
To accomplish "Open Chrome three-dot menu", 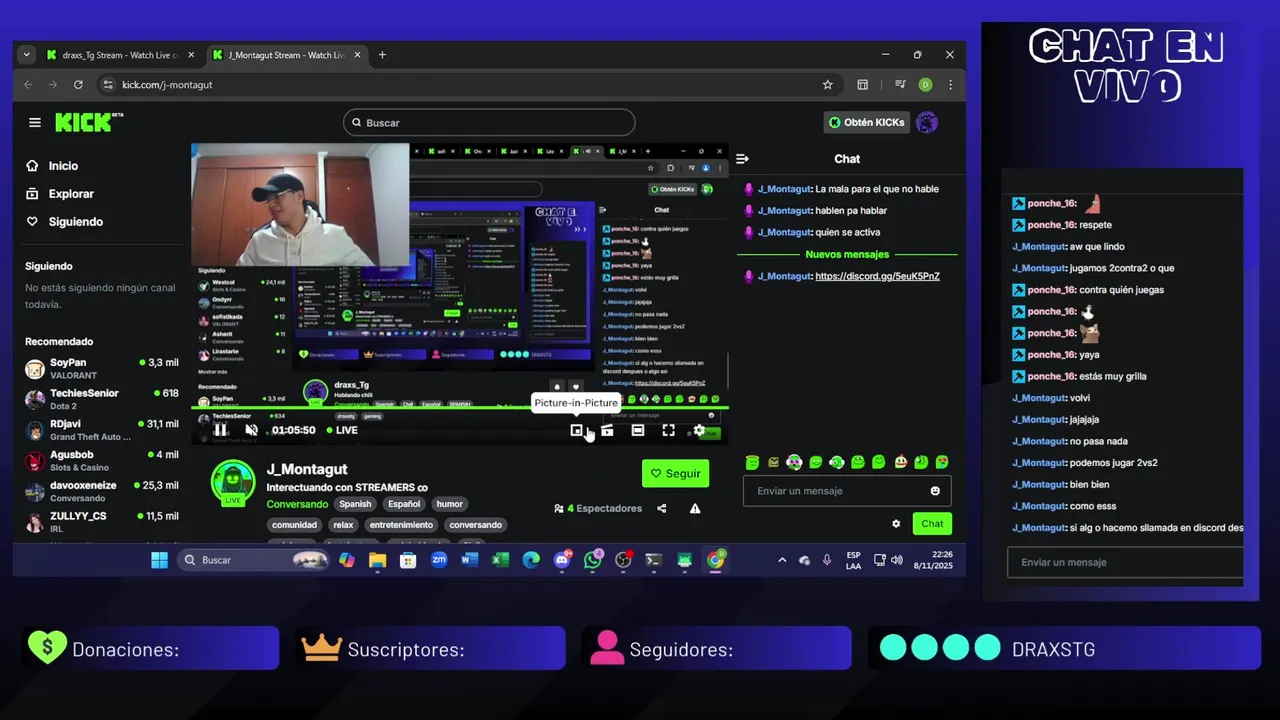I will [x=950, y=85].
